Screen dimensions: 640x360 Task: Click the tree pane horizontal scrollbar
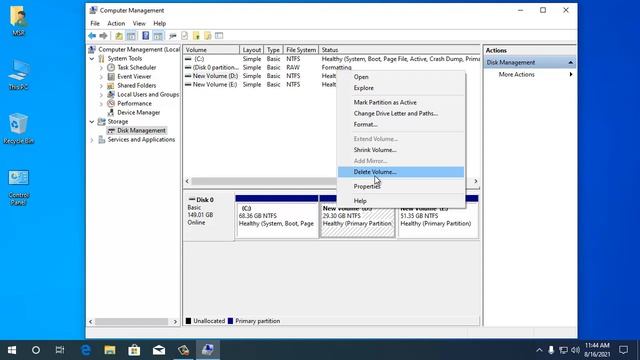(x=132, y=322)
